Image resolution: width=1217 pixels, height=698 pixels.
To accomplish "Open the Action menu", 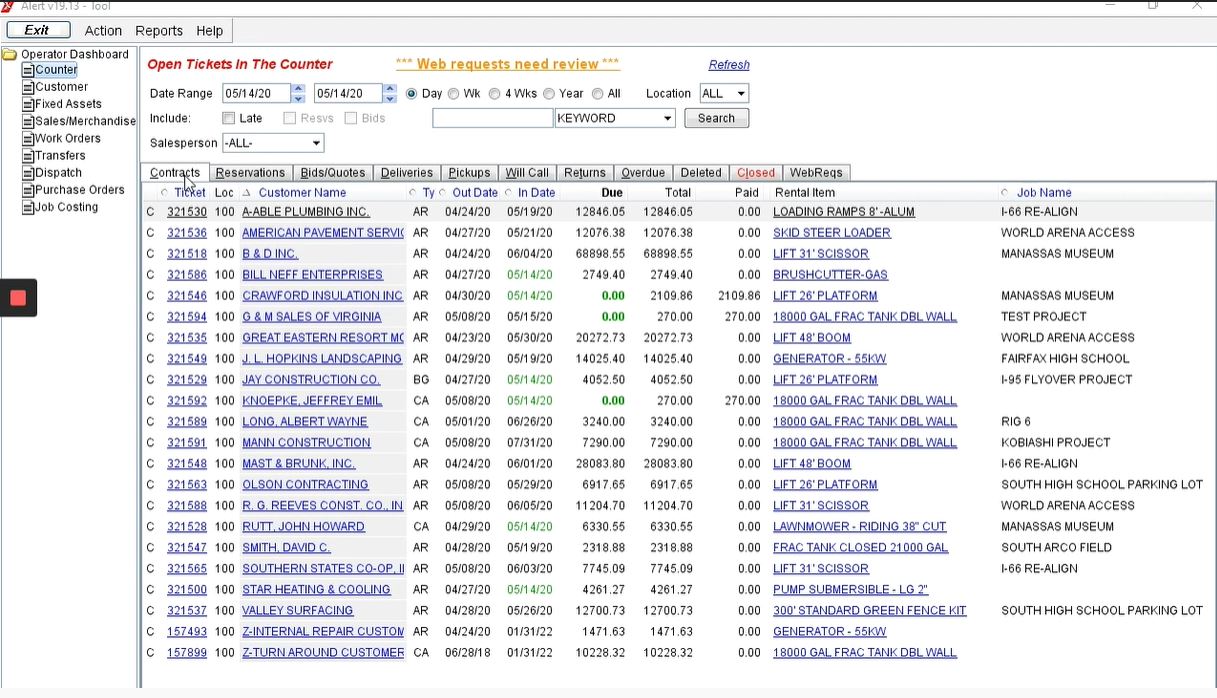I will coord(103,31).
